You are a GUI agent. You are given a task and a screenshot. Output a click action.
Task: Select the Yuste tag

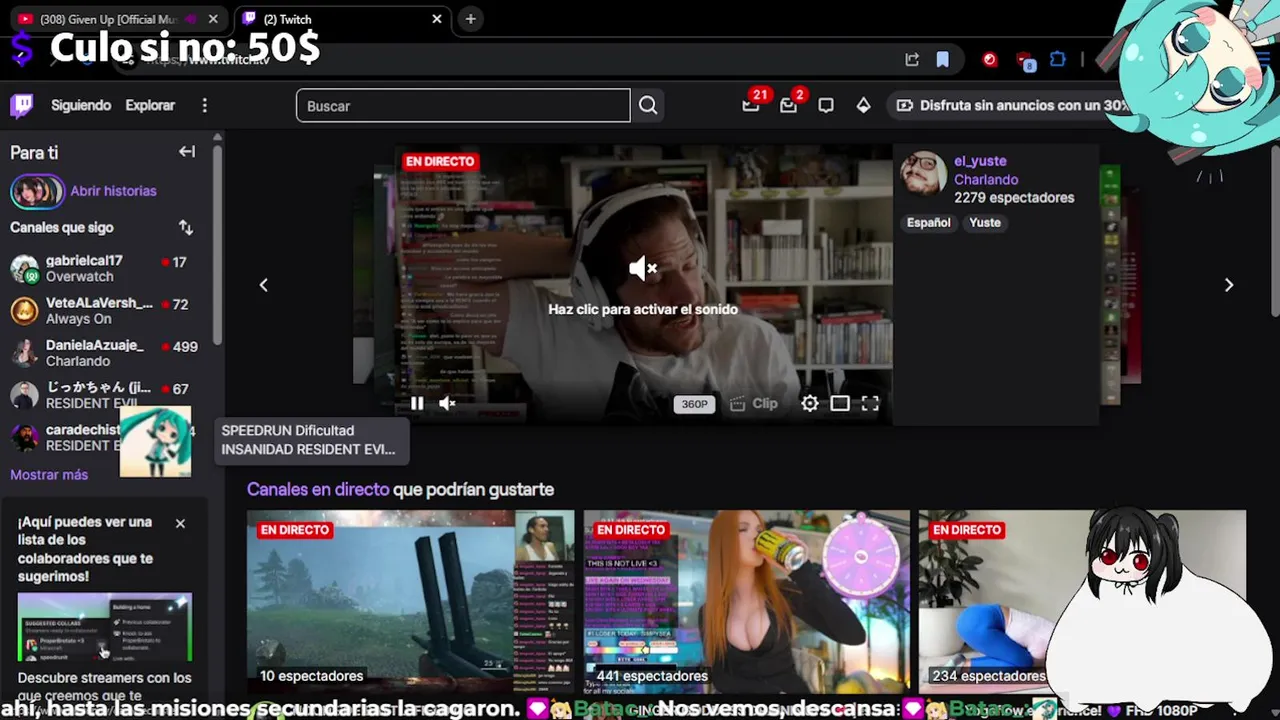(x=984, y=223)
